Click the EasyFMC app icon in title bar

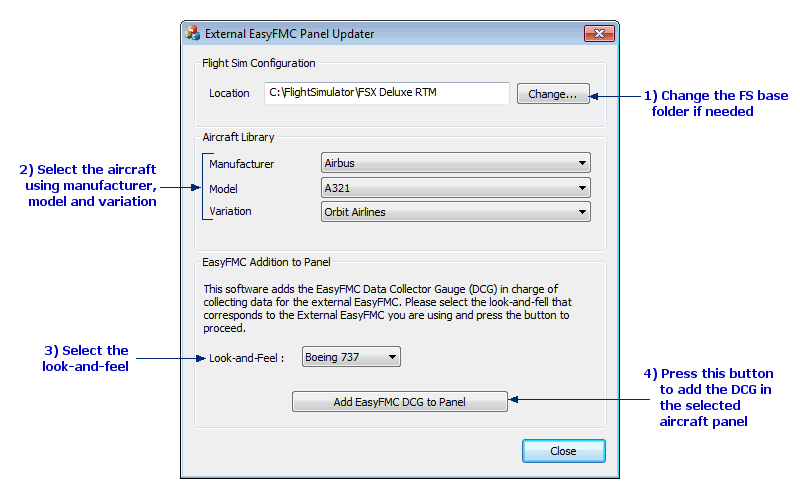193,33
